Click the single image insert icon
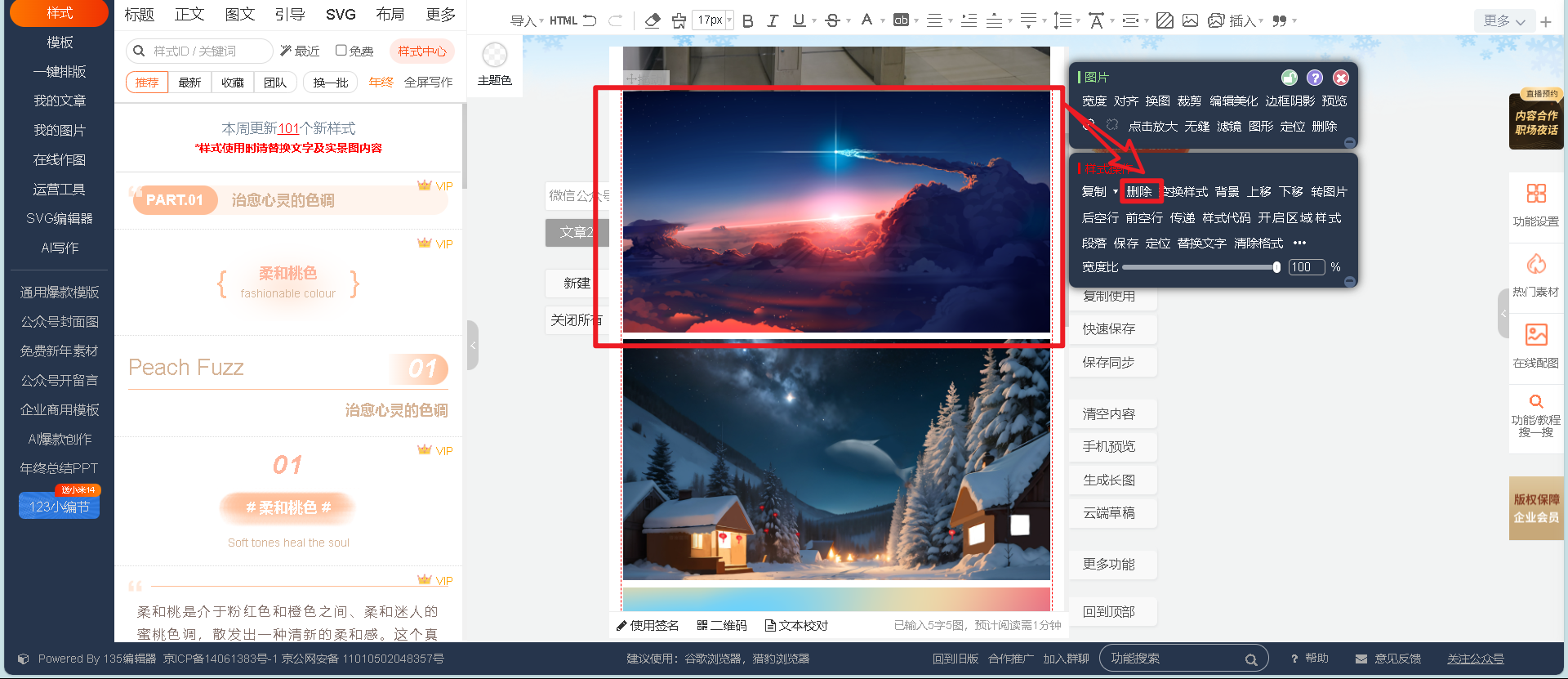 point(1191,20)
